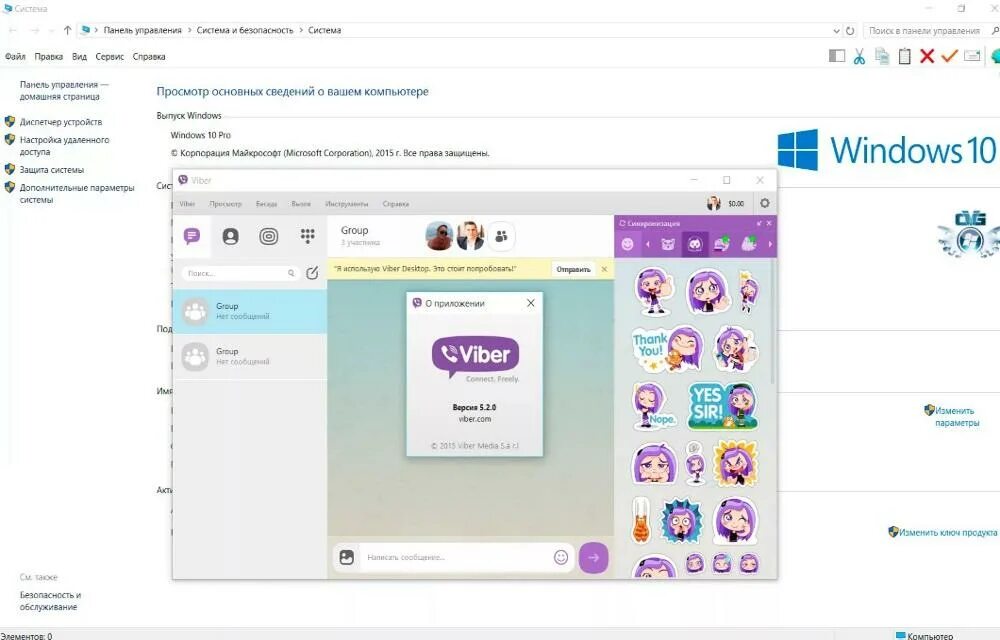
Task: Open sticker menu icon left of message box
Action: [x=346, y=557]
